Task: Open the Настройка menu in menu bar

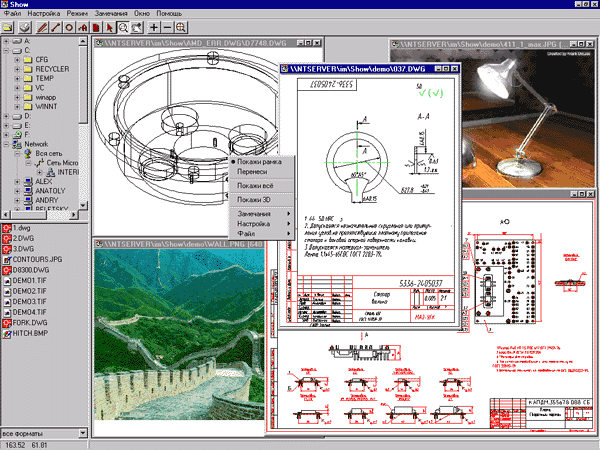Action: click(44, 13)
